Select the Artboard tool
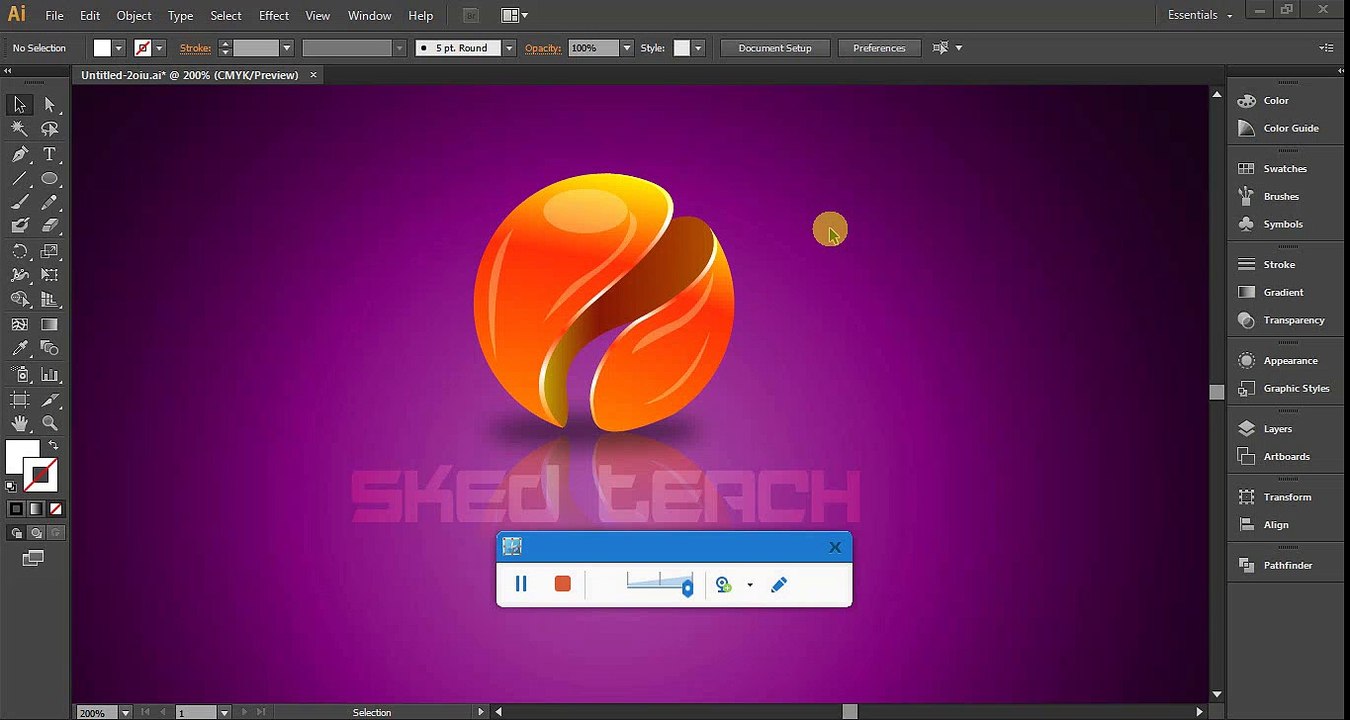 pyautogui.click(x=19, y=399)
